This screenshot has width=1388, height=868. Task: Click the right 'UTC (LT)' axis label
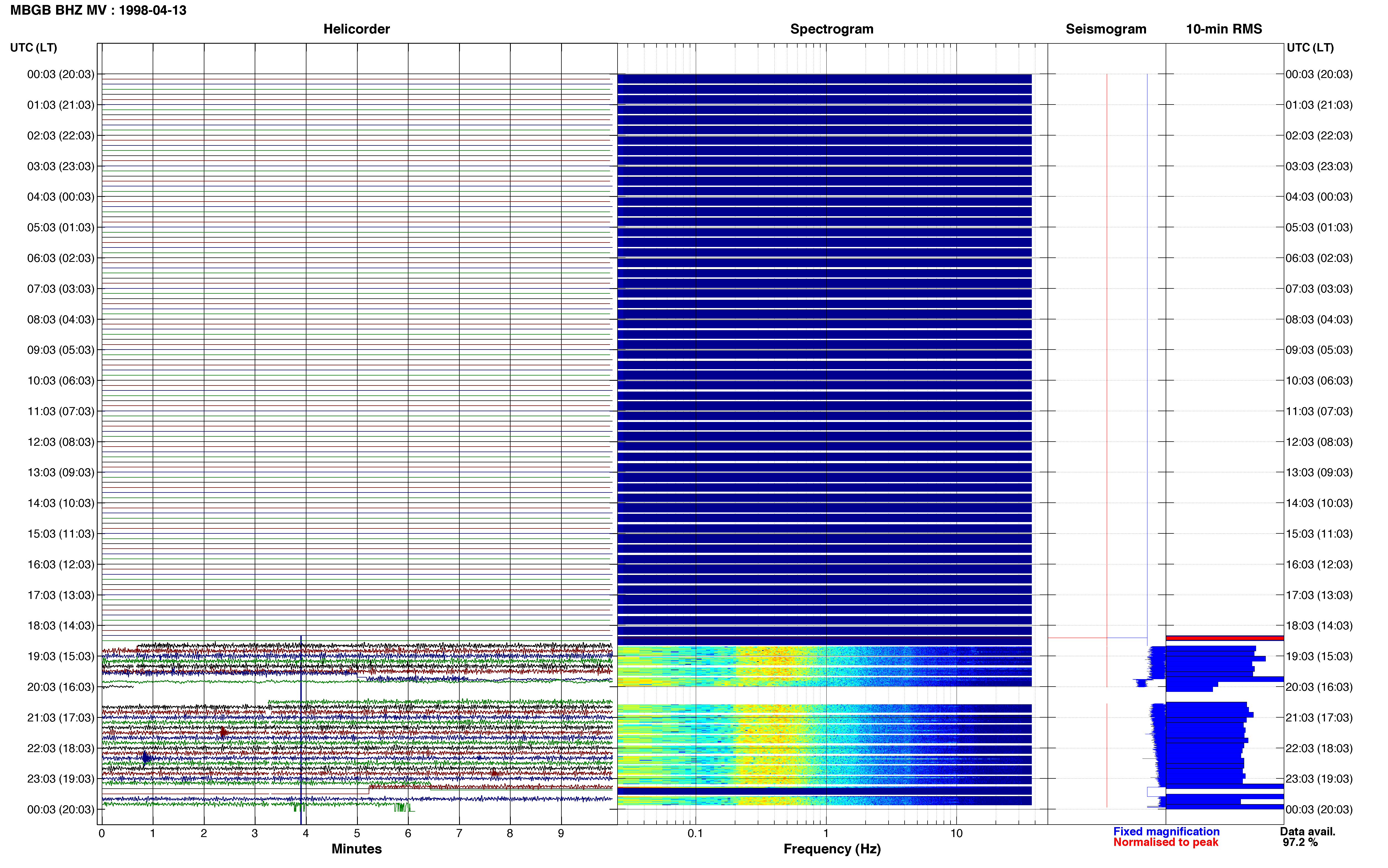pyautogui.click(x=1310, y=48)
